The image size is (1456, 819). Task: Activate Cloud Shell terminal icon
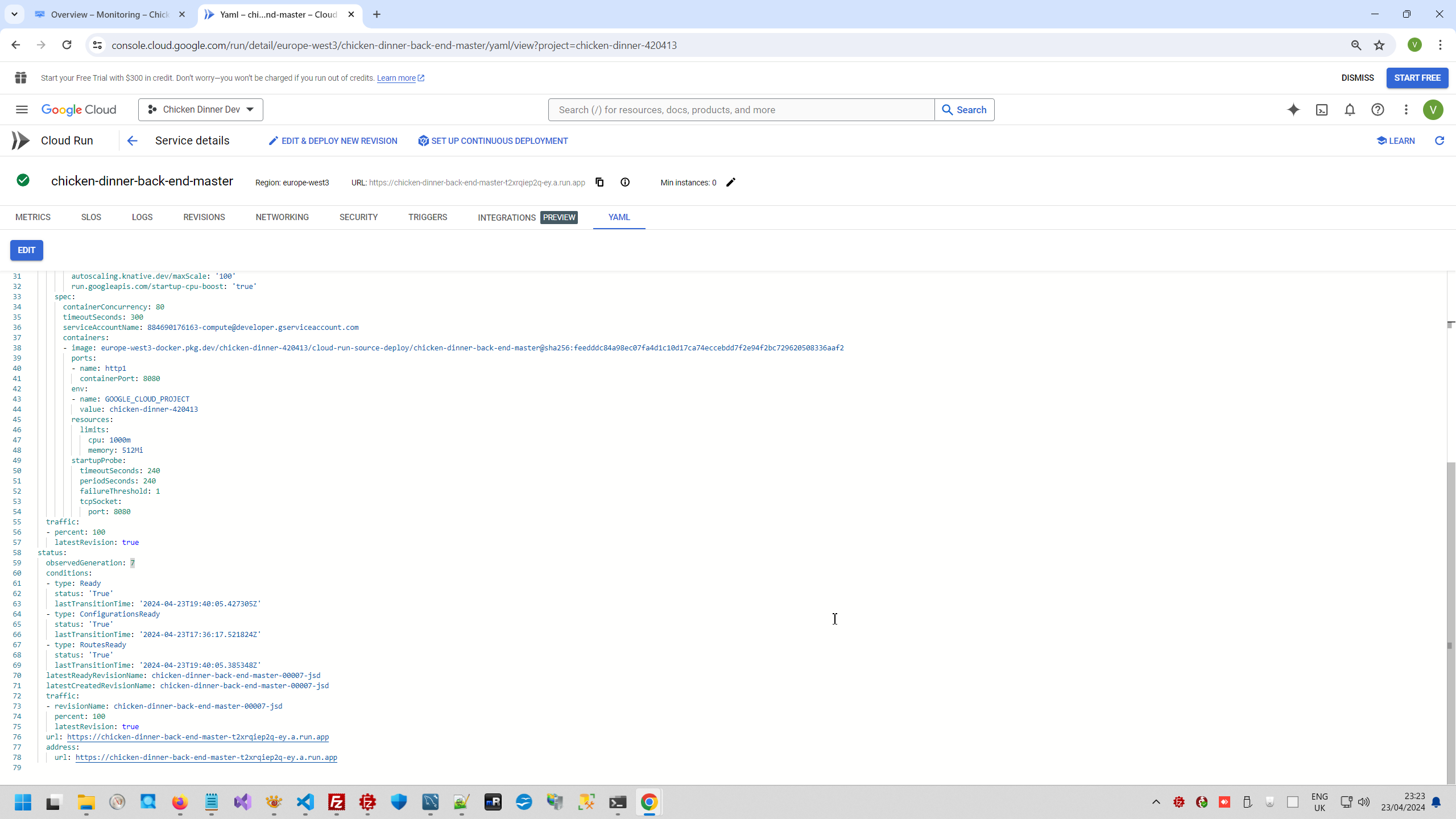pos(1322,110)
